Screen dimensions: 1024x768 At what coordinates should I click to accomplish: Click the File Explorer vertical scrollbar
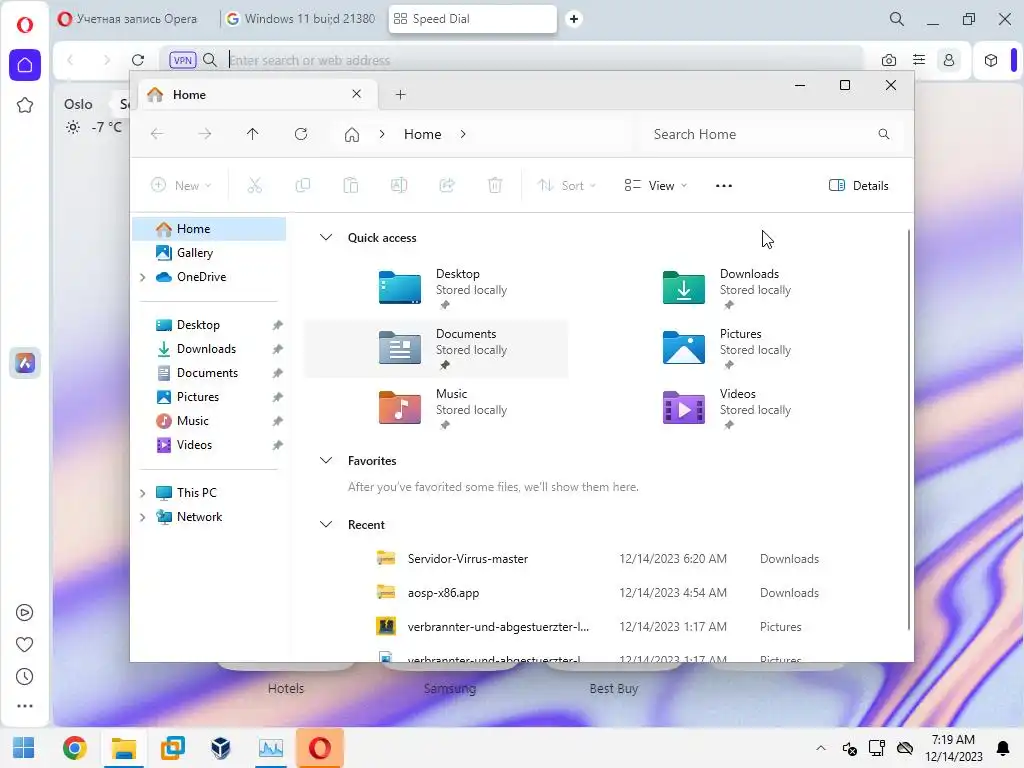(x=908, y=430)
